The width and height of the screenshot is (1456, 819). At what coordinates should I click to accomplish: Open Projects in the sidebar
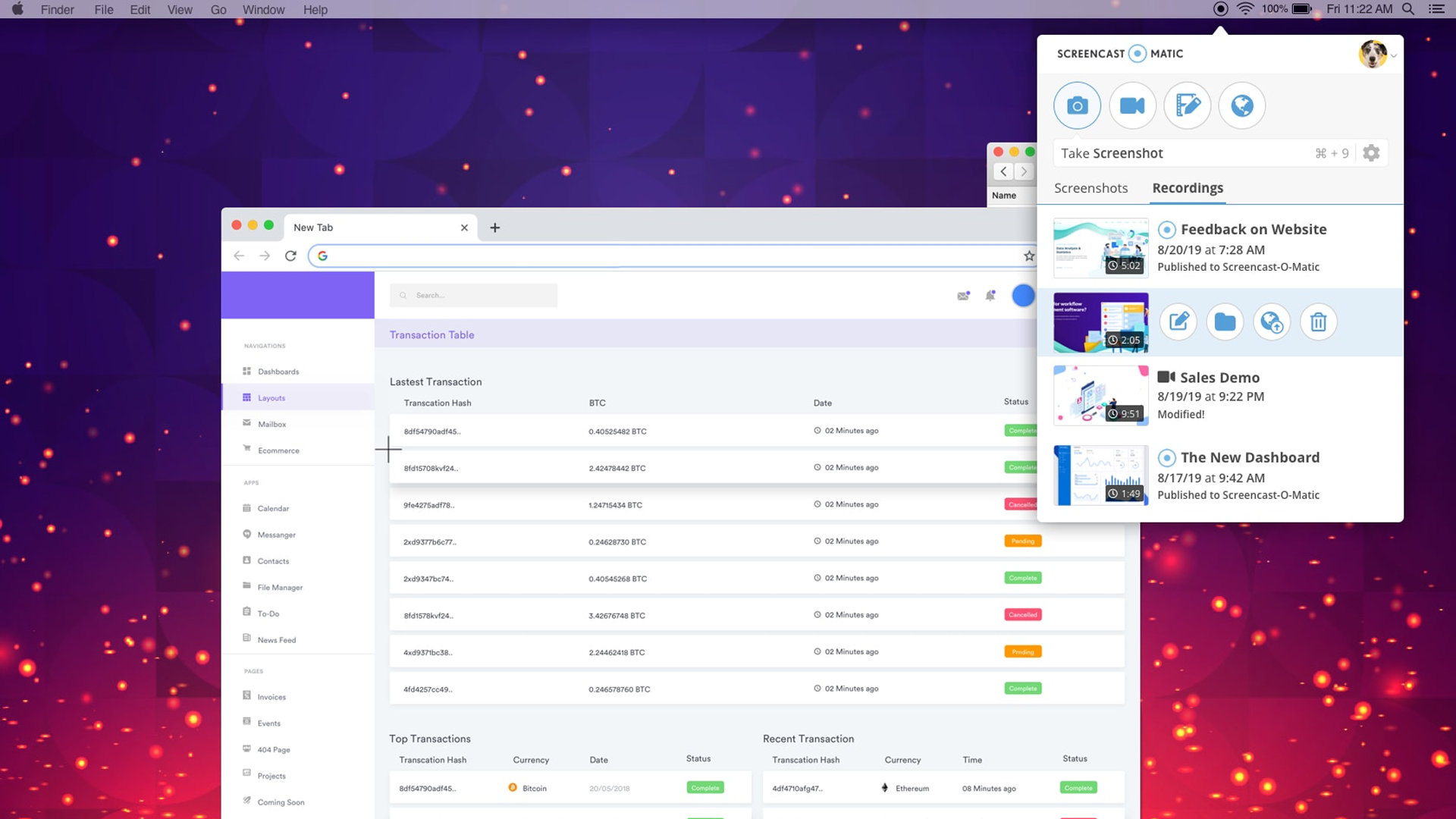click(271, 776)
